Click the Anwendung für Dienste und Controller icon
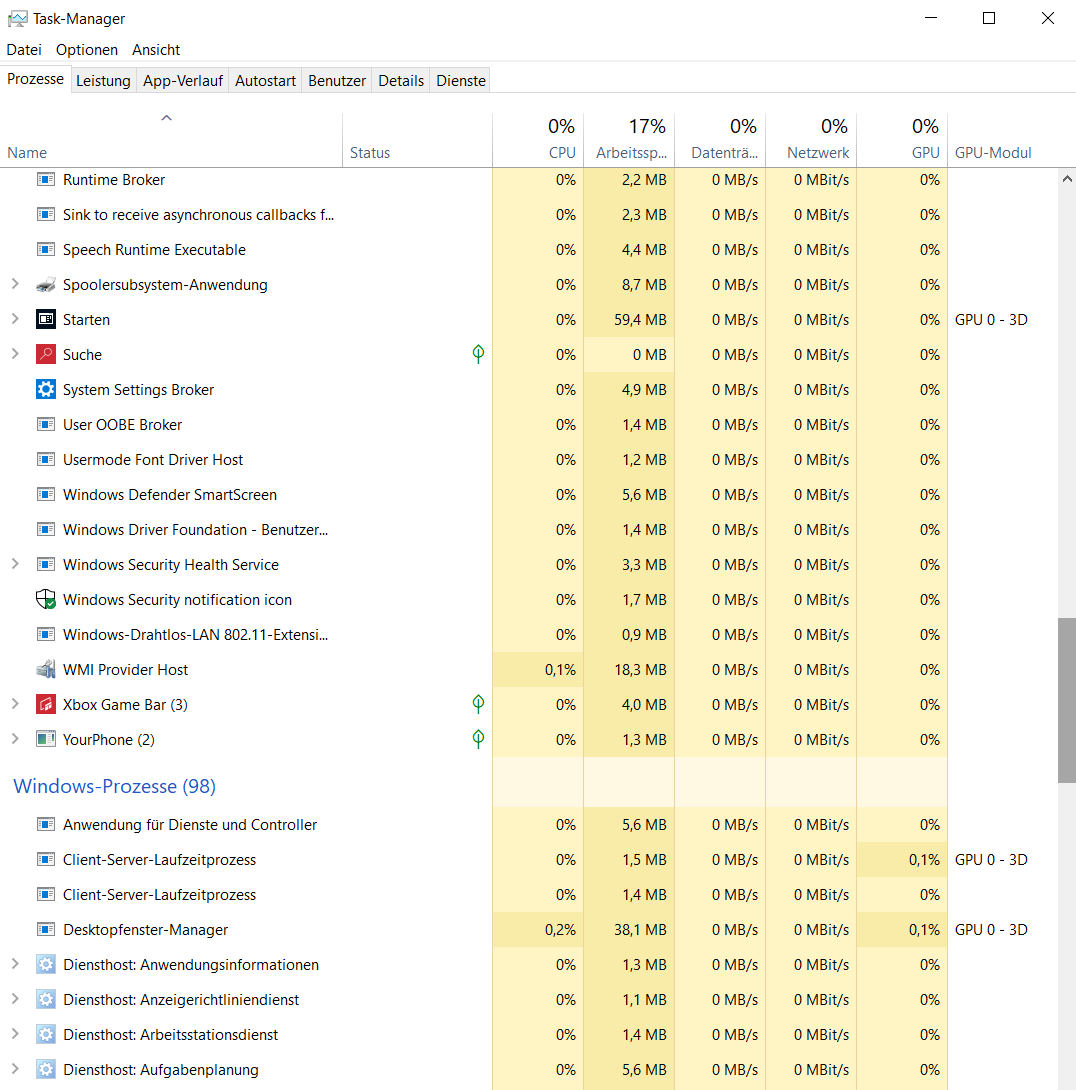1076x1090 pixels. (x=46, y=824)
